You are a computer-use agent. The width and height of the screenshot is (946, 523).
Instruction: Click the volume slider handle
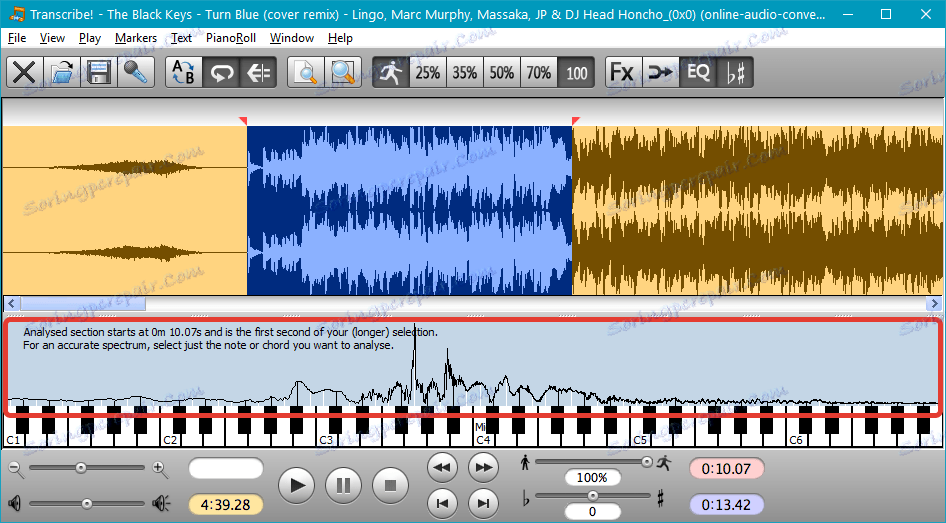[87, 504]
